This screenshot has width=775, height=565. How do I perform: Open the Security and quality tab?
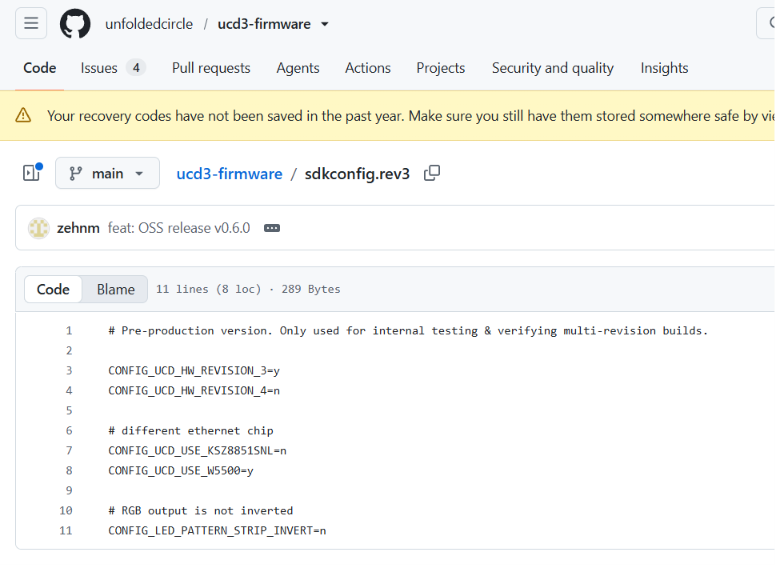[x=553, y=68]
